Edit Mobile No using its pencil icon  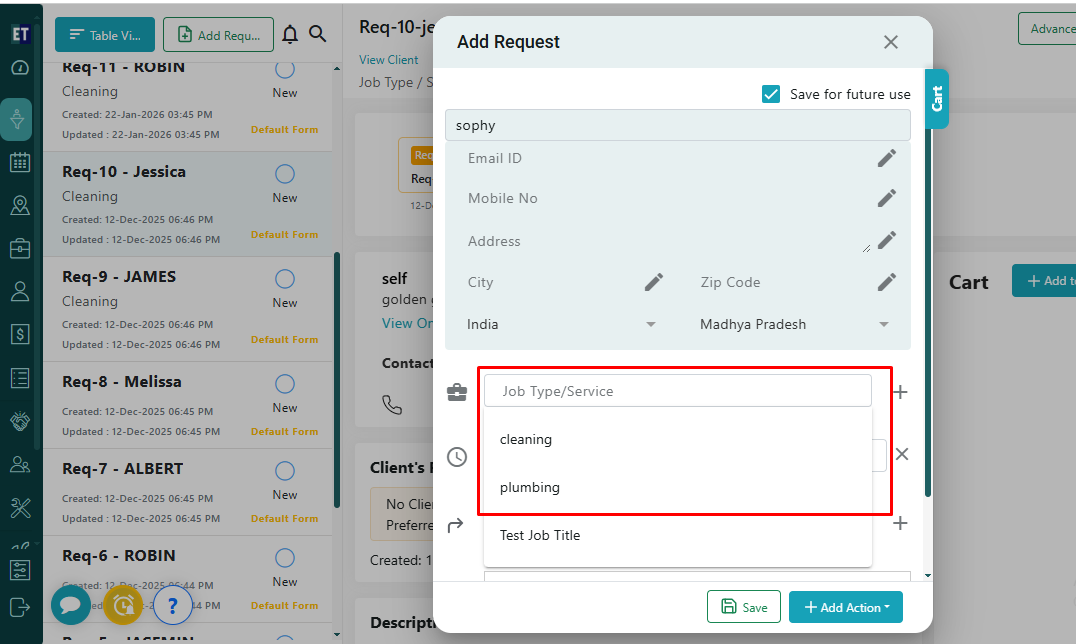(886, 198)
